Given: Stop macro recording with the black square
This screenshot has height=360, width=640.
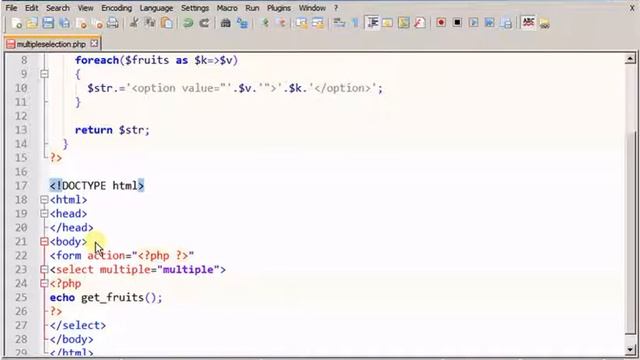Looking at the screenshot, I should click(x=457, y=22).
